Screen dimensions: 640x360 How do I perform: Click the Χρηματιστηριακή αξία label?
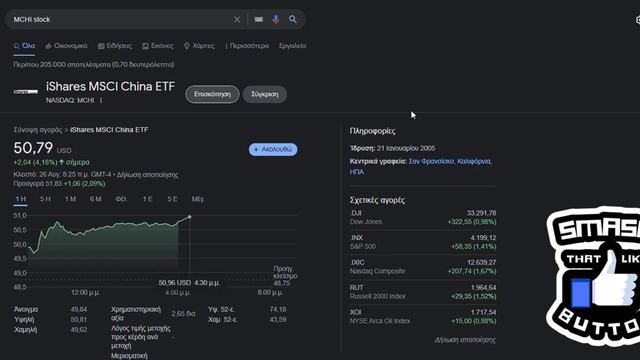(x=136, y=313)
